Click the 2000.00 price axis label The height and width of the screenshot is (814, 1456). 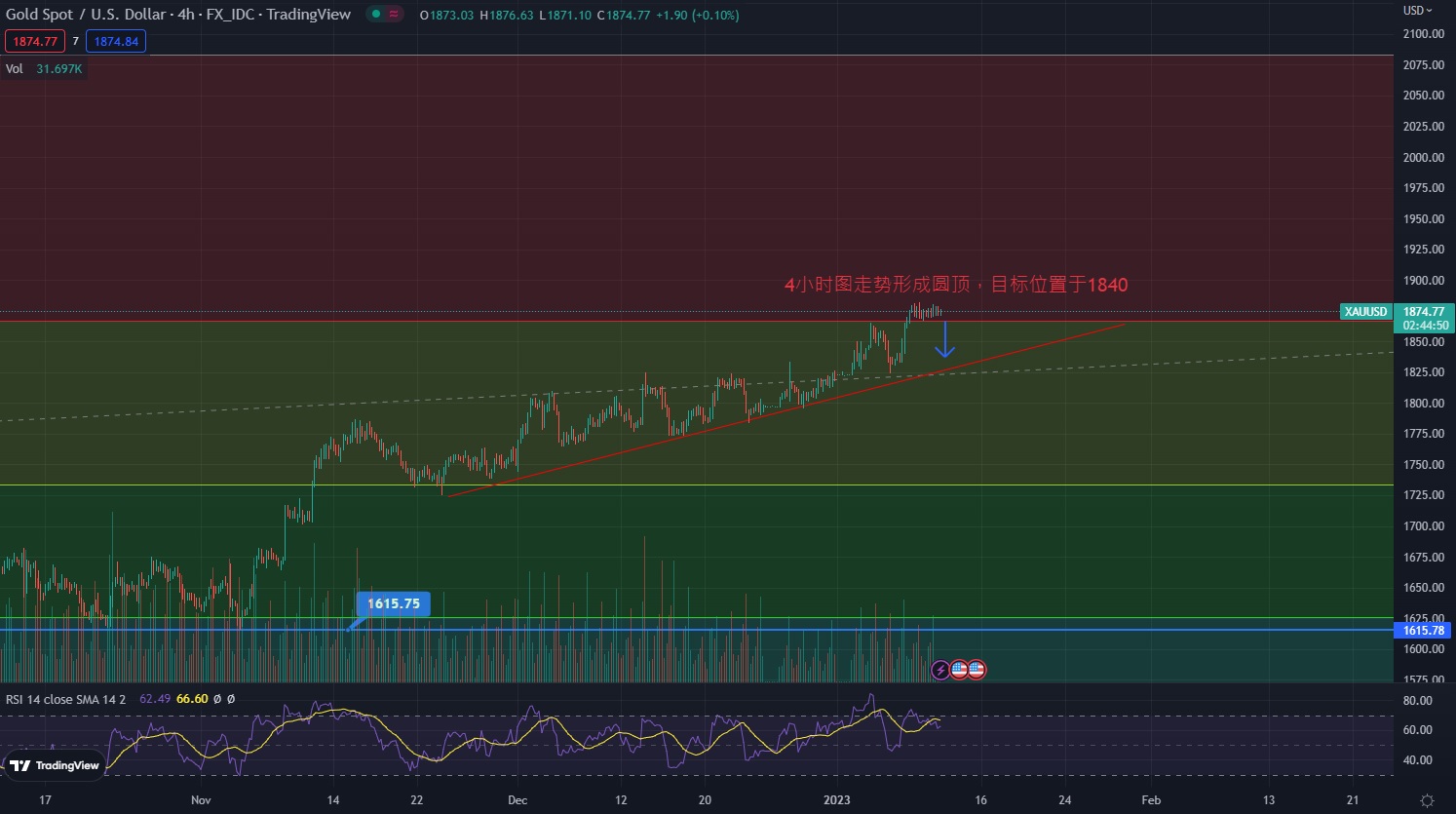pyautogui.click(x=1424, y=158)
